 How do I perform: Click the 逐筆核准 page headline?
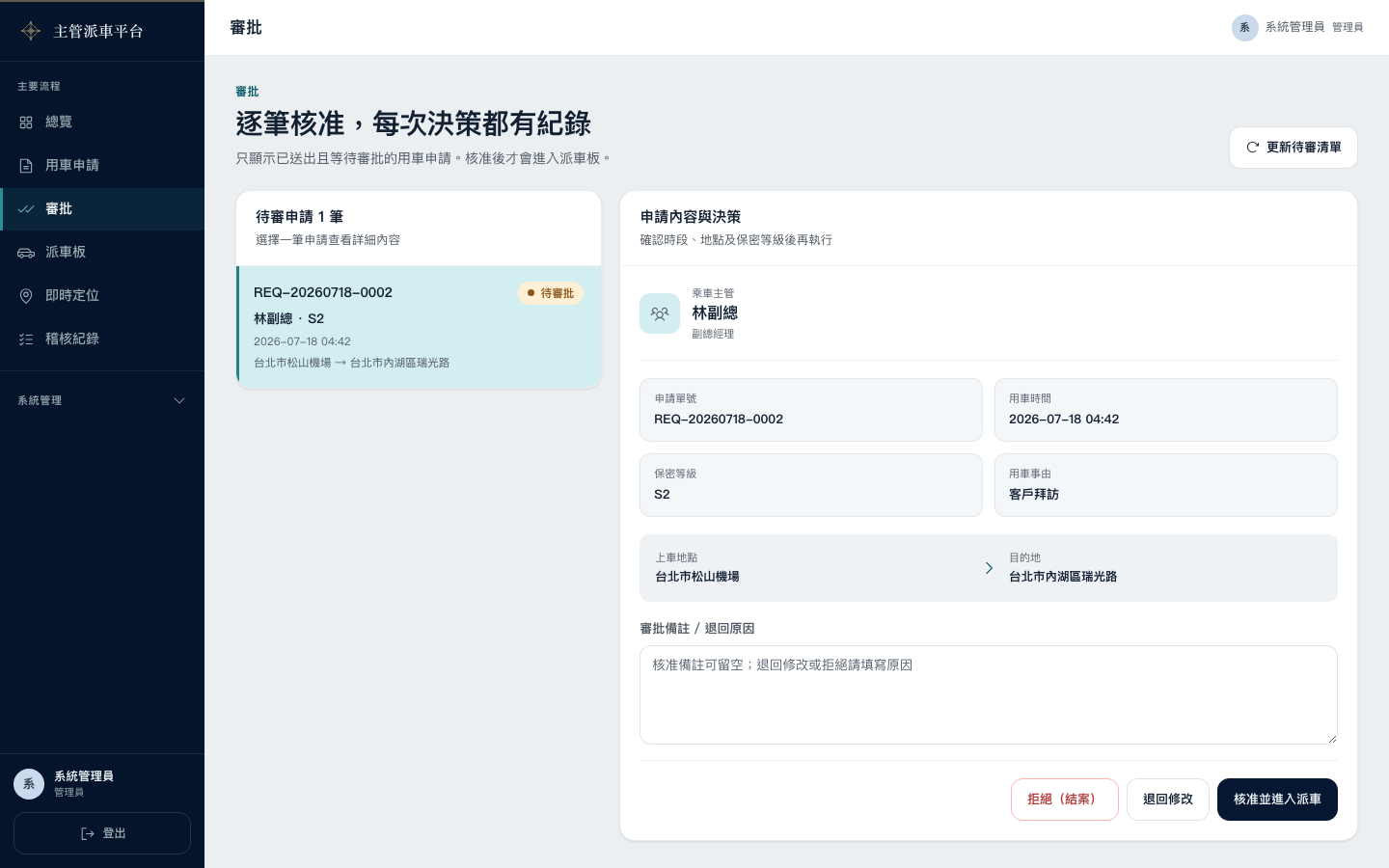[413, 123]
